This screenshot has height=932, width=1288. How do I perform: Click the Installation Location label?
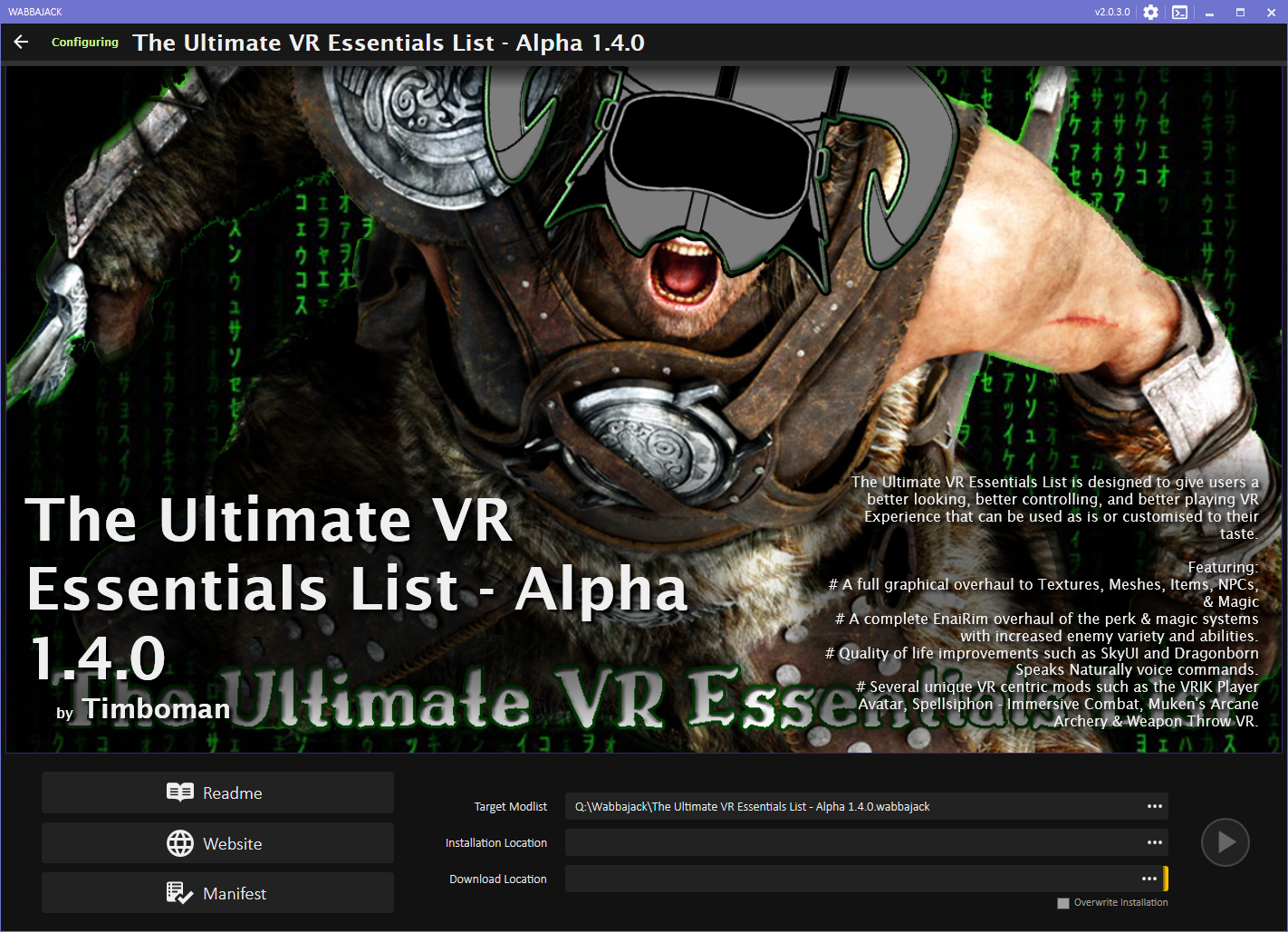[x=496, y=843]
